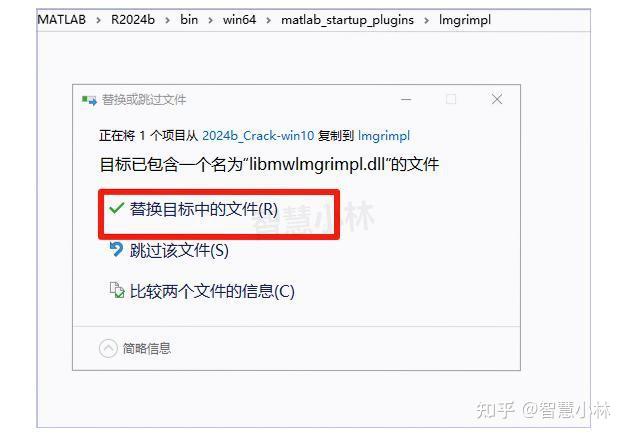Viewport: 627px width, 436px height.
Task: Click the copy dialog title icon
Action: tap(89, 100)
